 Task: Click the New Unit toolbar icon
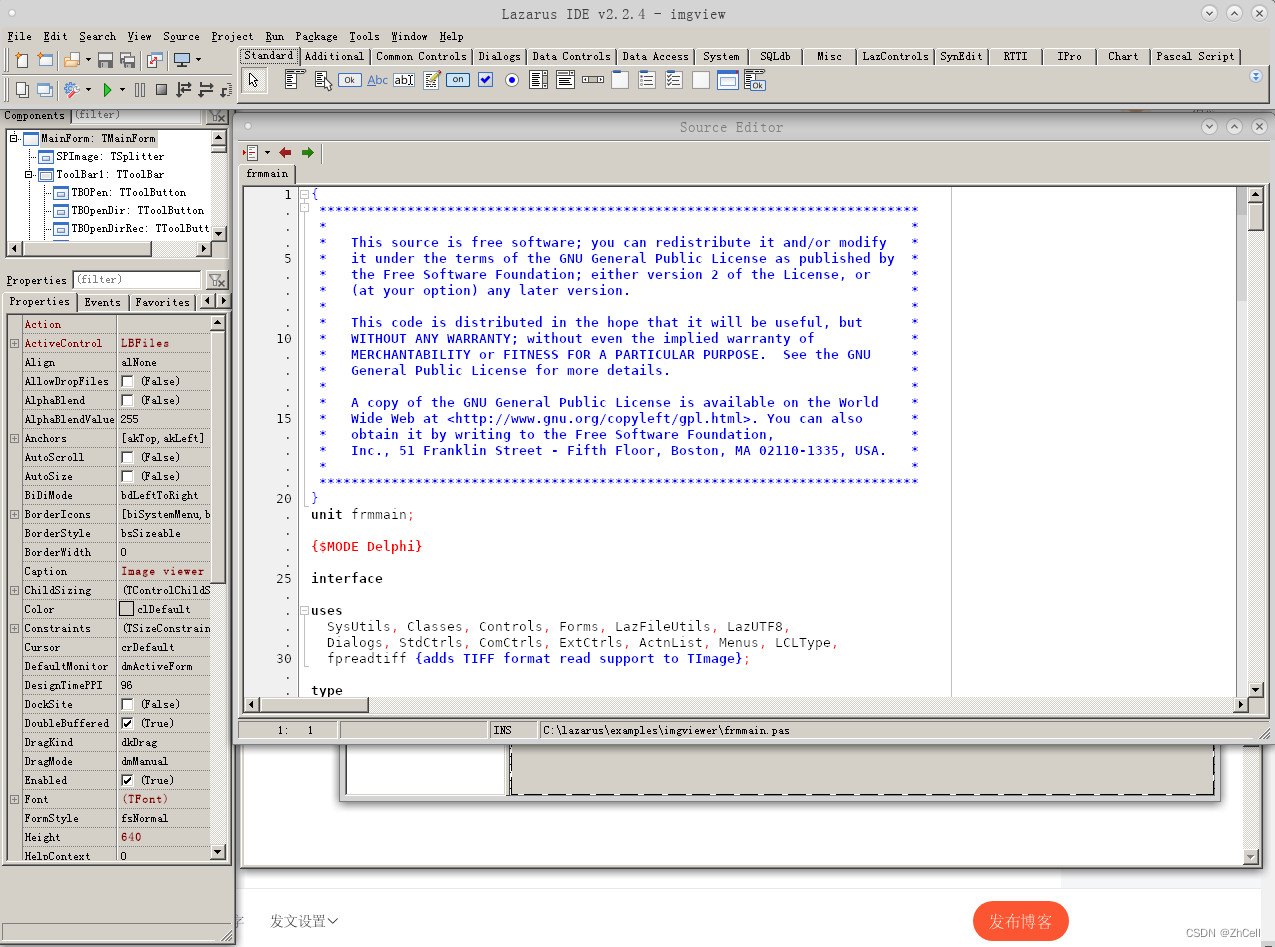pyautogui.click(x=21, y=60)
